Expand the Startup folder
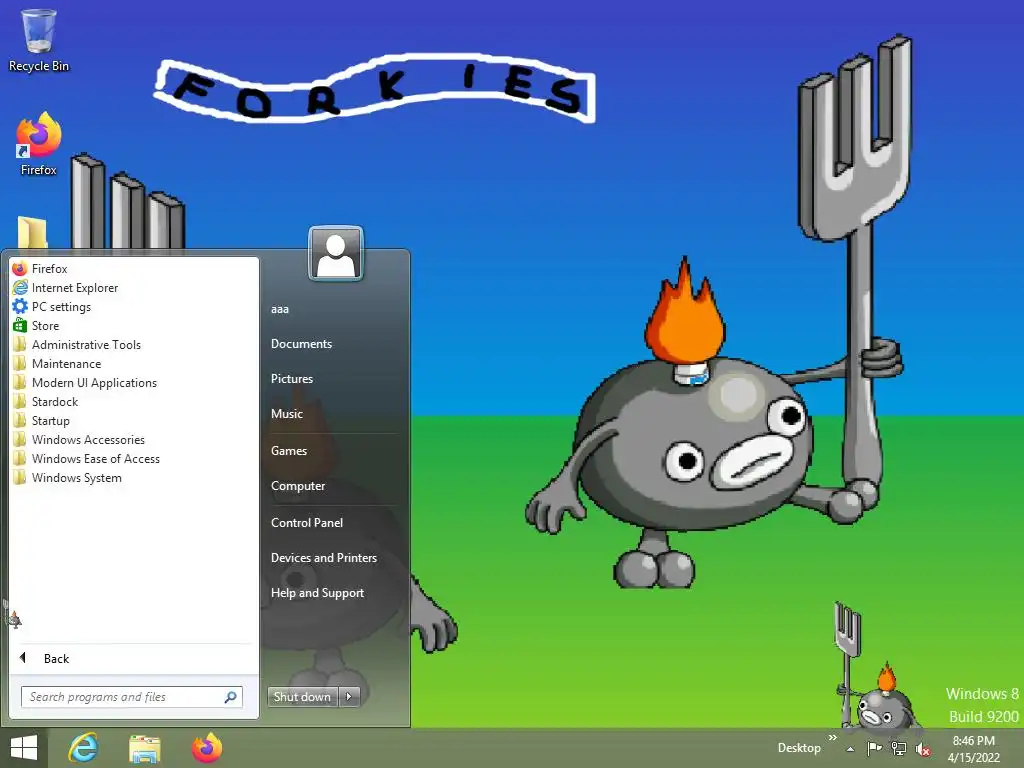Image resolution: width=1024 pixels, height=768 pixels. 134,421
